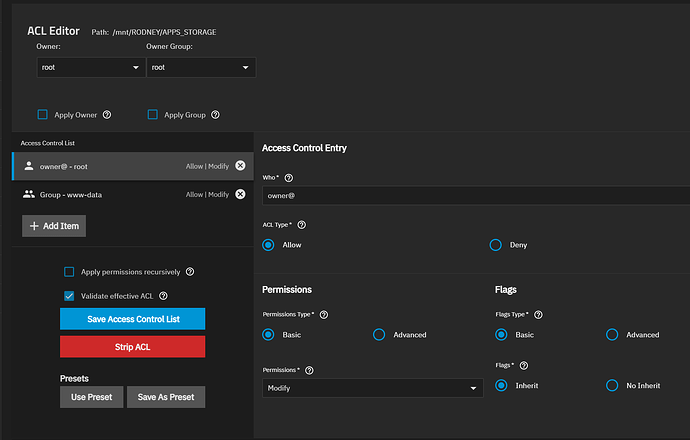Open help for Validate effective ACL
Screen dimensions: 690x440
[x=163, y=296]
